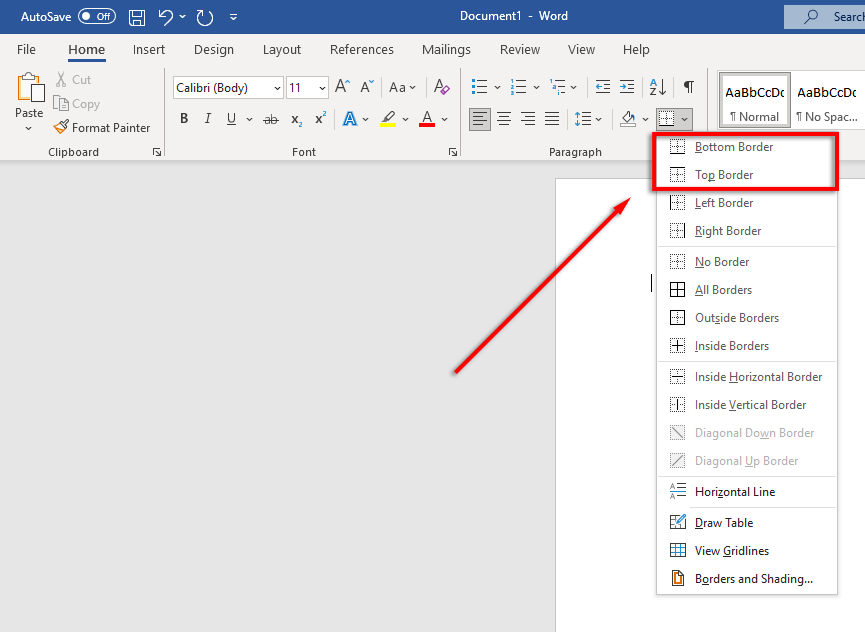865x632 pixels.
Task: Click the Sort A-Z icon
Action: [x=657, y=87]
